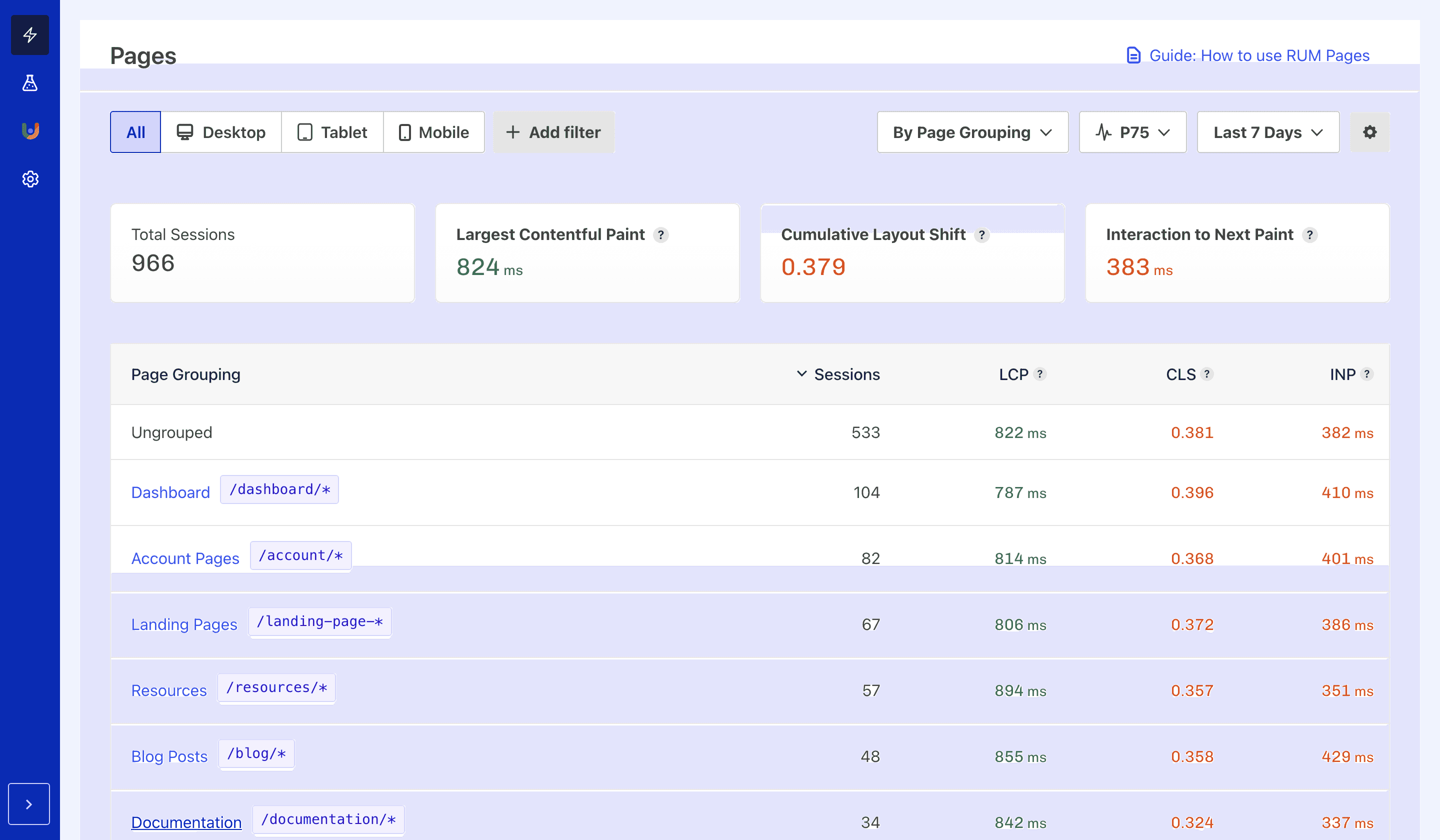Screen dimensions: 1440x840
Task: Expand the sidebar with arrow button
Action: pos(29,804)
